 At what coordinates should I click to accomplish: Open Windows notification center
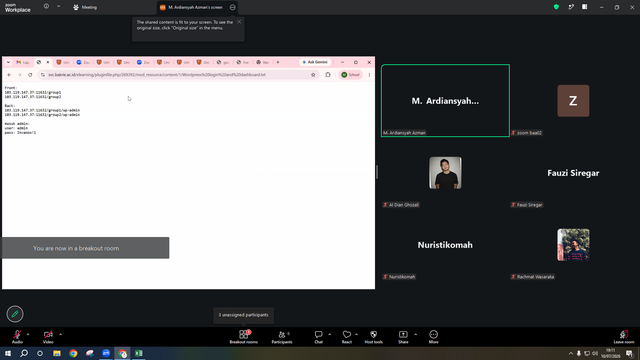(x=629, y=353)
